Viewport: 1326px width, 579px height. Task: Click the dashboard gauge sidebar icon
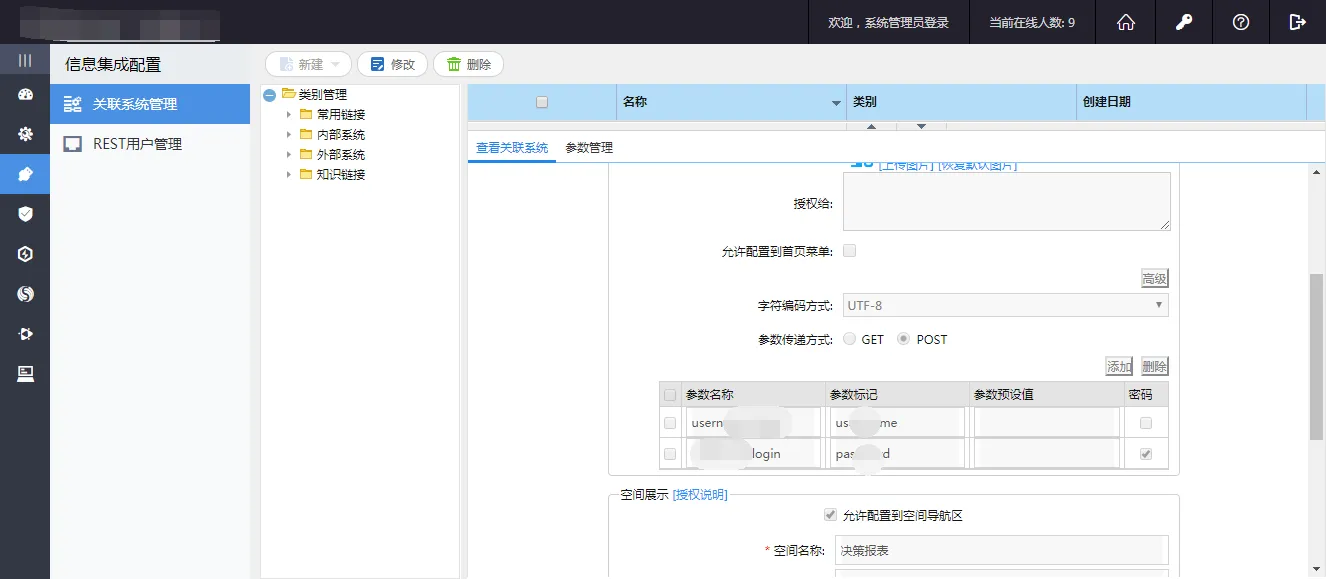tap(25, 96)
